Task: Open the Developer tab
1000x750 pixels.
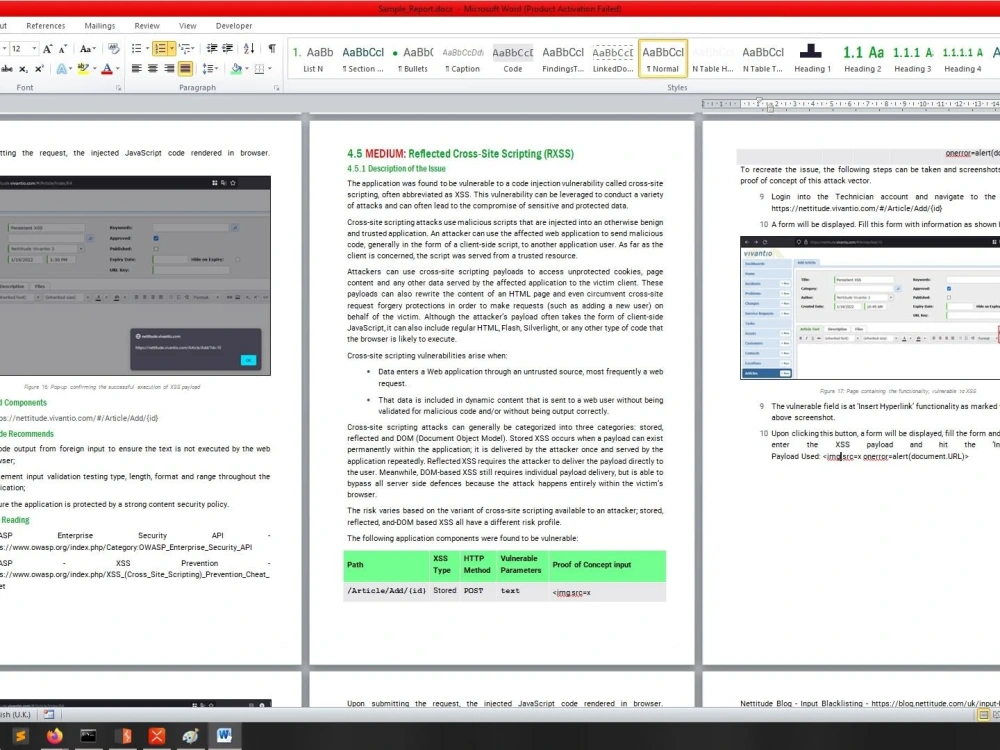Action: (233, 26)
